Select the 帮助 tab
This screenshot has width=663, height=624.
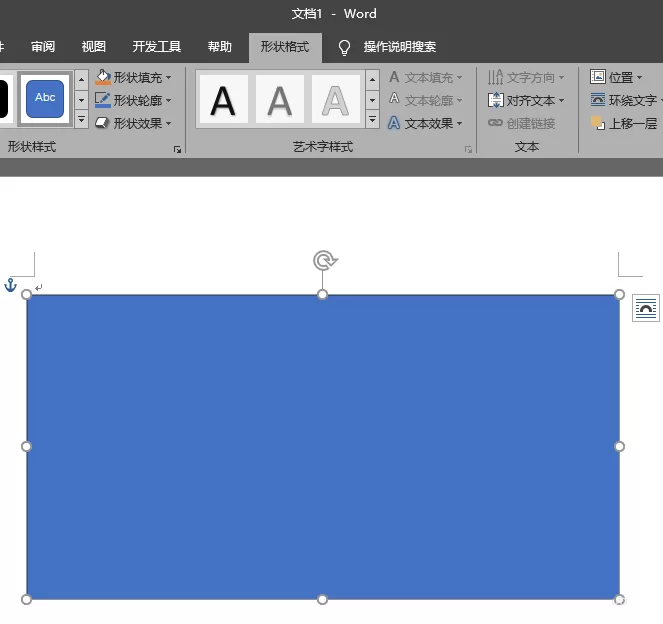(220, 47)
